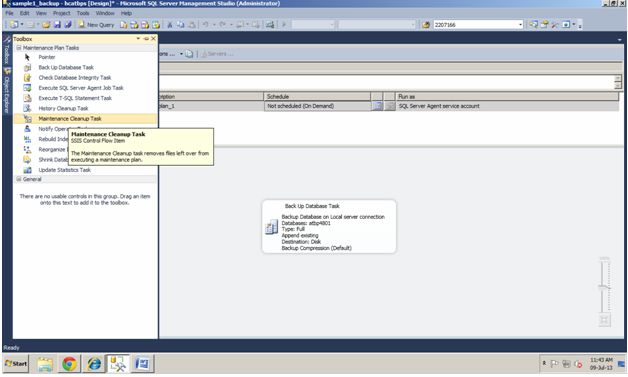Select Update Statistics Task
This screenshot has height=377, width=628.
(64, 170)
